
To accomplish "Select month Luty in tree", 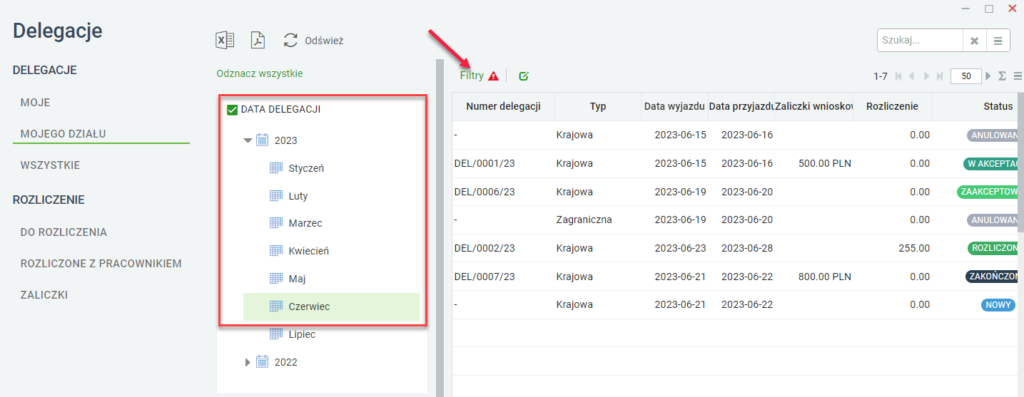I will click(289, 195).
